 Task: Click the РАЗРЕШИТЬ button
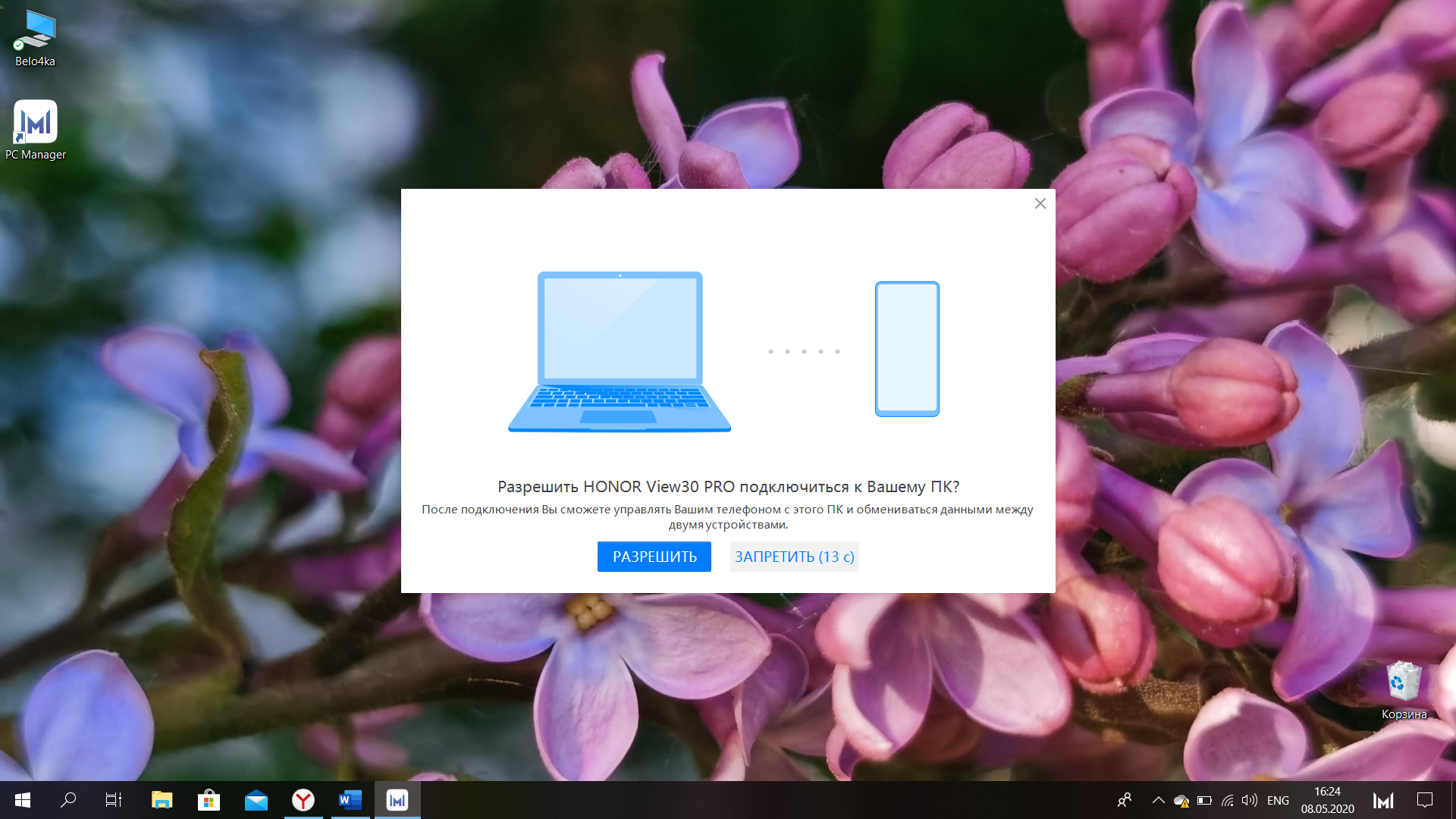coord(654,557)
